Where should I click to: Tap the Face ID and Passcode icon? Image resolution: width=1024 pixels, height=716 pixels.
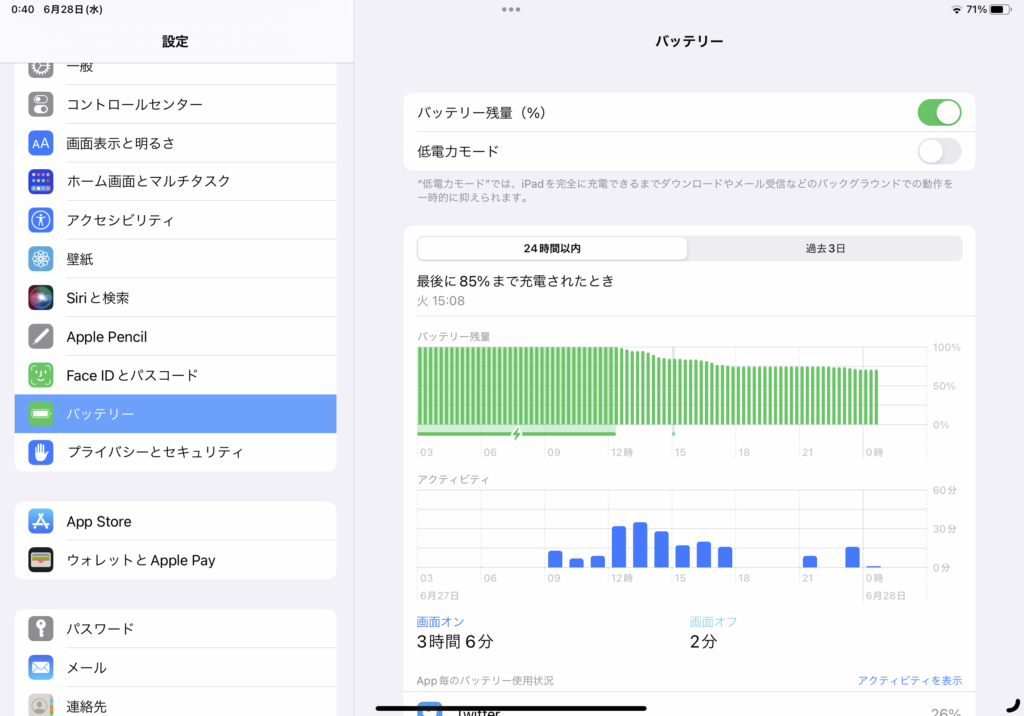click(x=40, y=375)
